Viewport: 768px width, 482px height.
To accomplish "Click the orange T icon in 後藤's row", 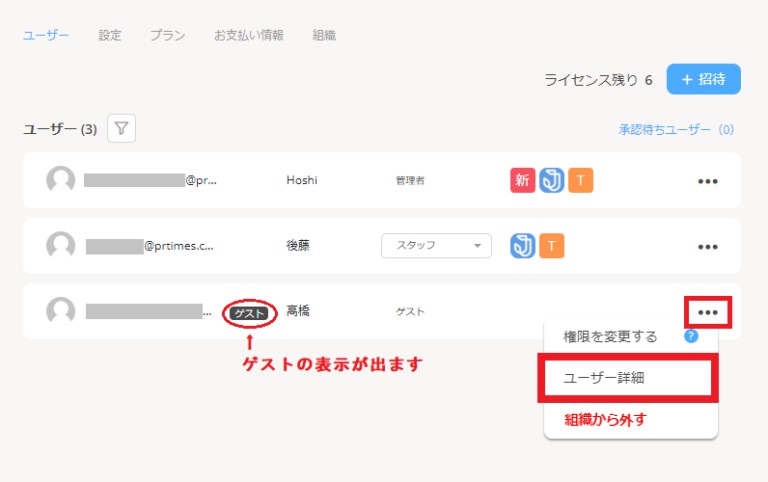I will click(552, 245).
